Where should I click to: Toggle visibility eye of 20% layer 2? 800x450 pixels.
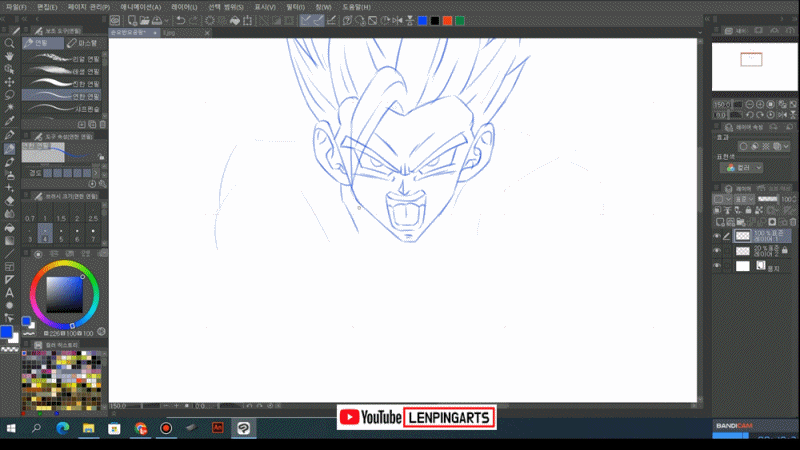coord(717,251)
